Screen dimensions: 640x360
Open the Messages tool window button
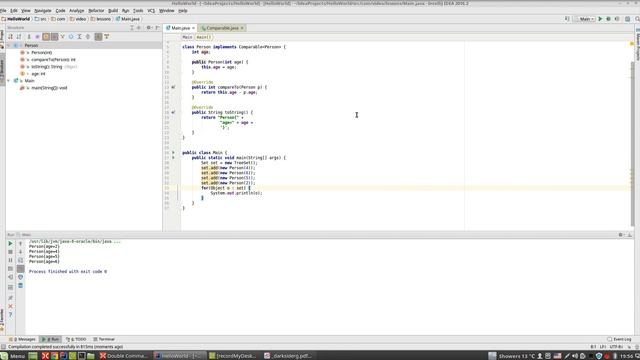coord(22,339)
